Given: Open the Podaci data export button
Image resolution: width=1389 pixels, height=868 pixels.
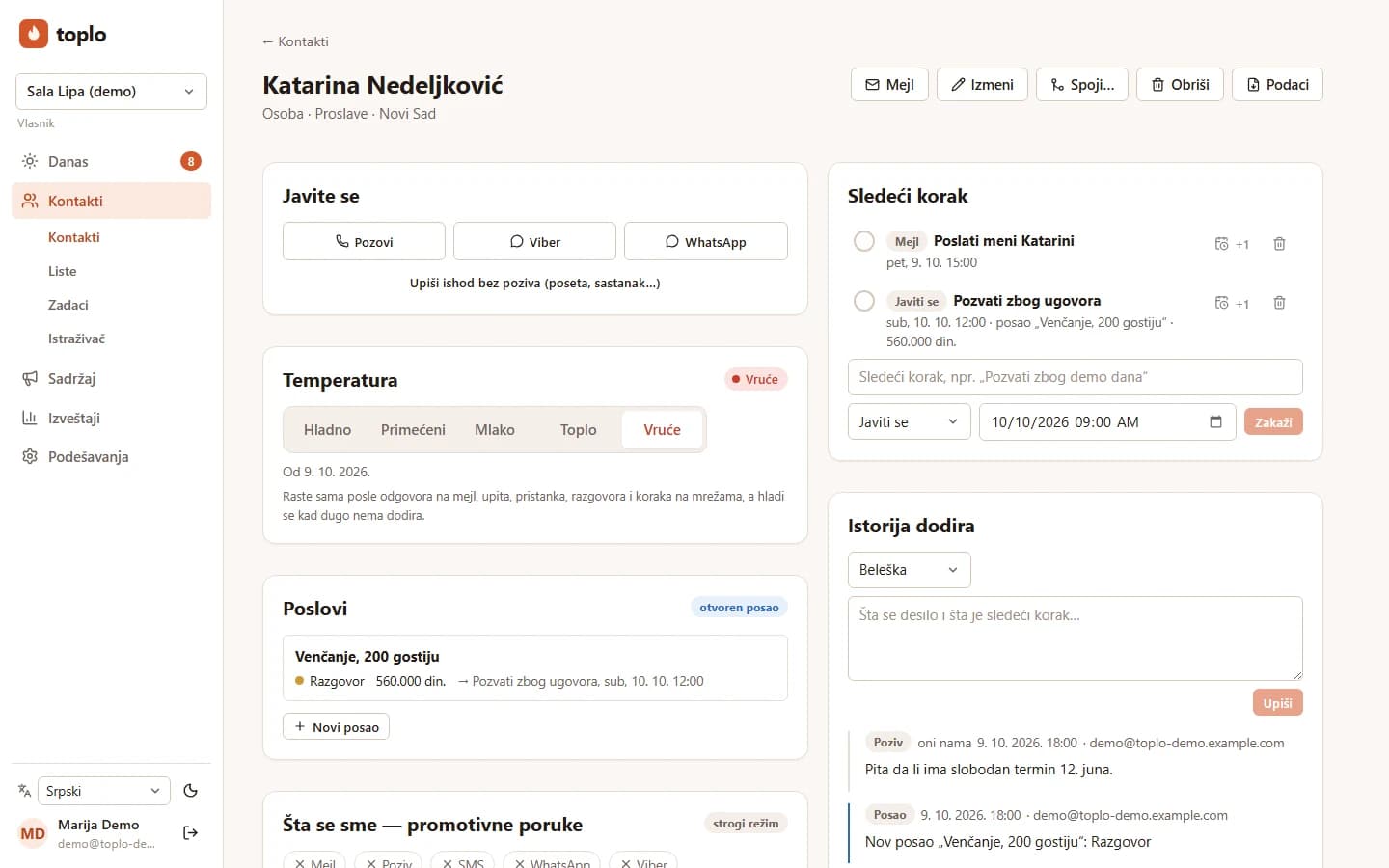Looking at the screenshot, I should pyautogui.click(x=1277, y=85).
